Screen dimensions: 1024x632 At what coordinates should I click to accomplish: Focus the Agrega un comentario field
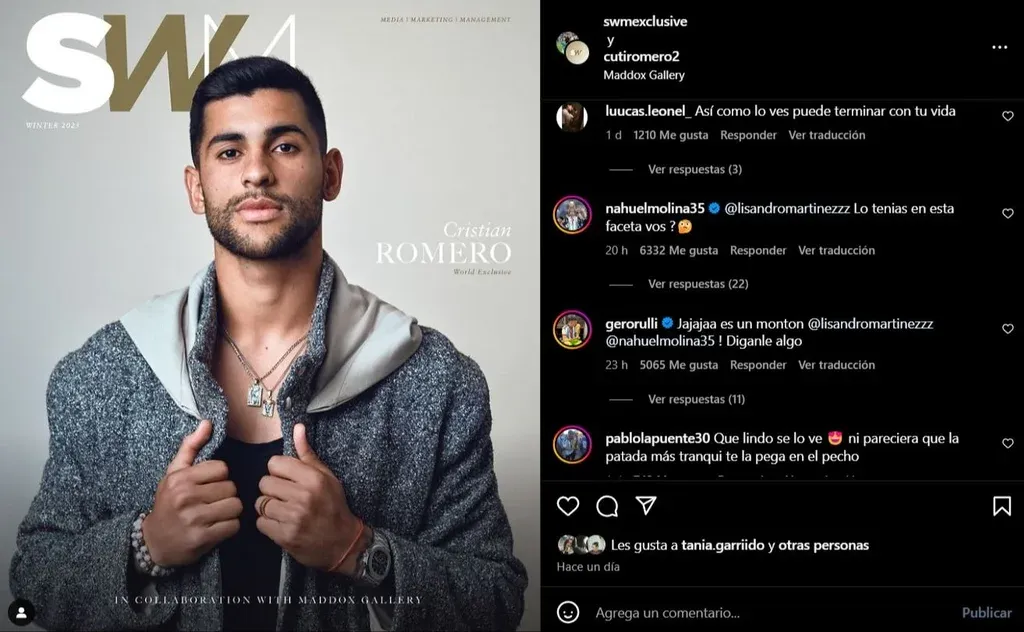tap(771, 612)
